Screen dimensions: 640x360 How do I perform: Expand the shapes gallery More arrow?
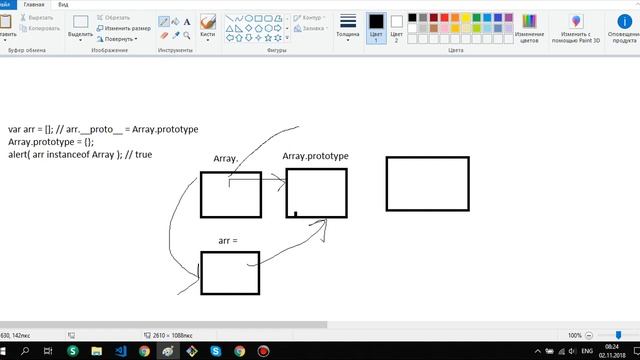point(287,38)
